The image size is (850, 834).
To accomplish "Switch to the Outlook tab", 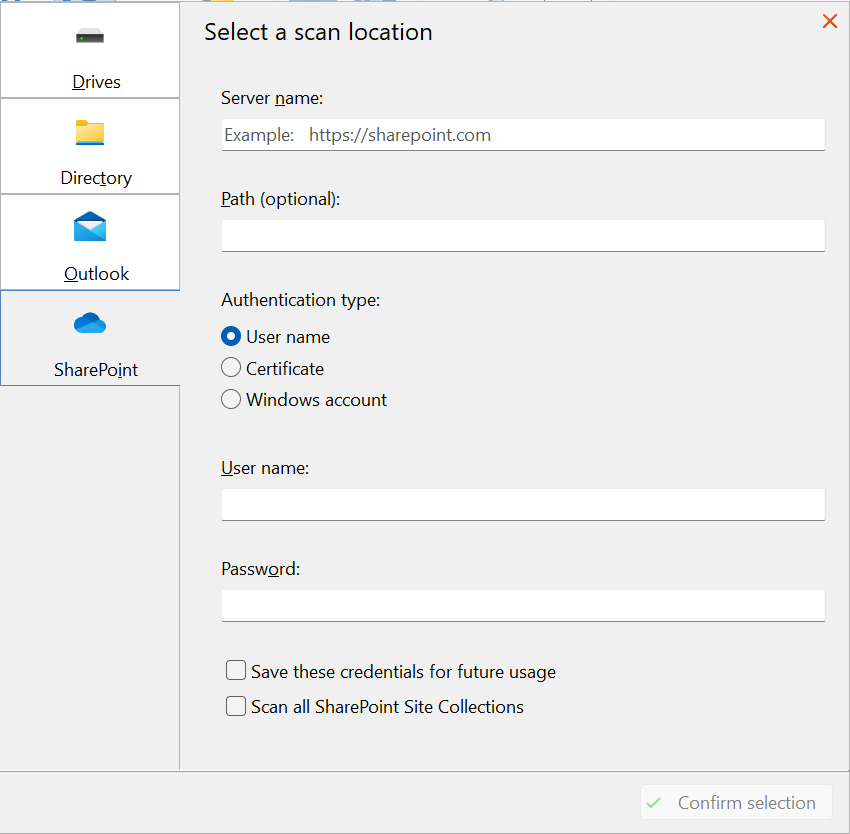I will 89,243.
